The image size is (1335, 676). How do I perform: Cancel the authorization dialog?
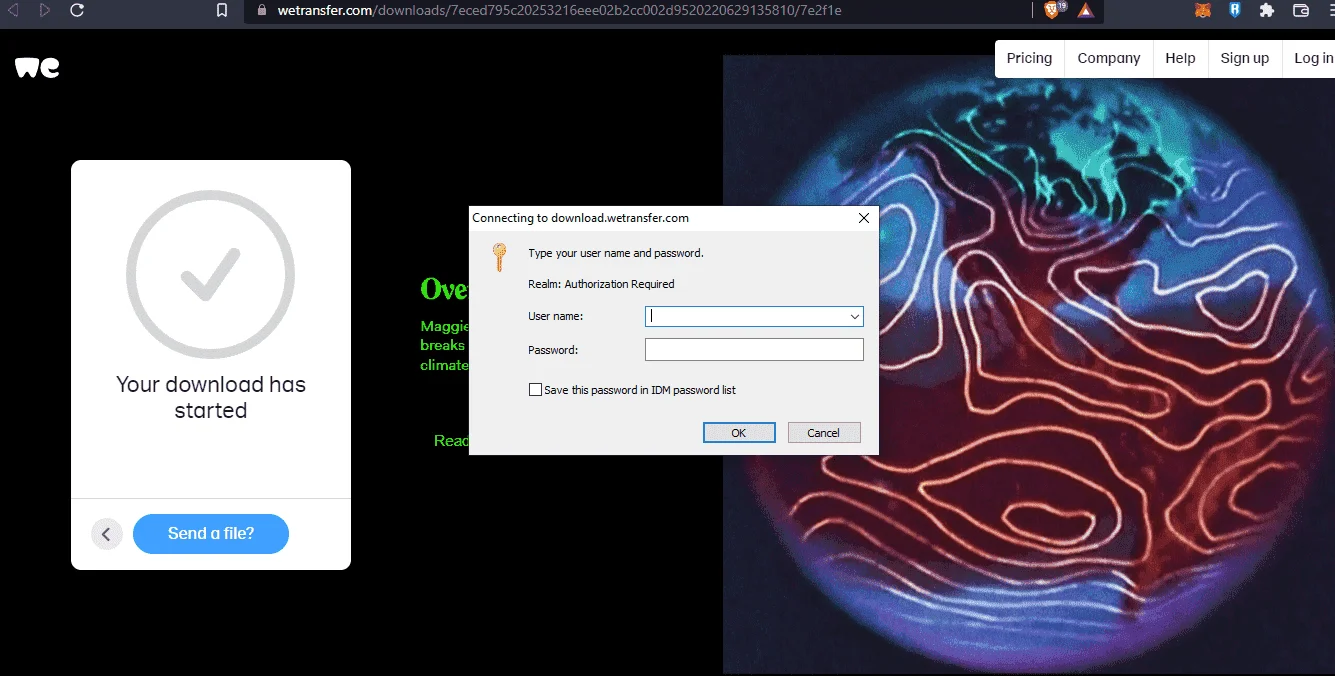[824, 433]
